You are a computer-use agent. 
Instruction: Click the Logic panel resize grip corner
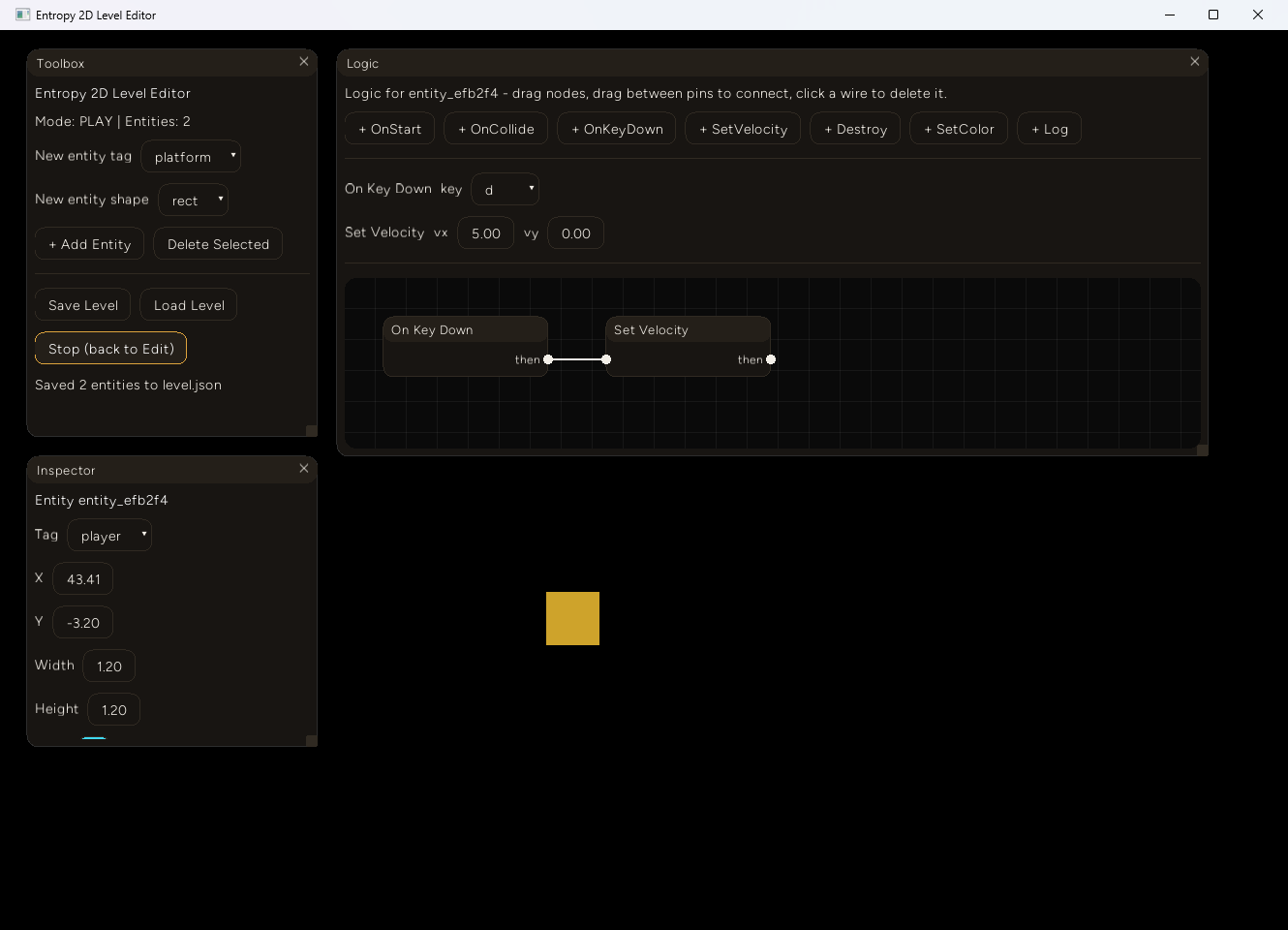point(1202,449)
